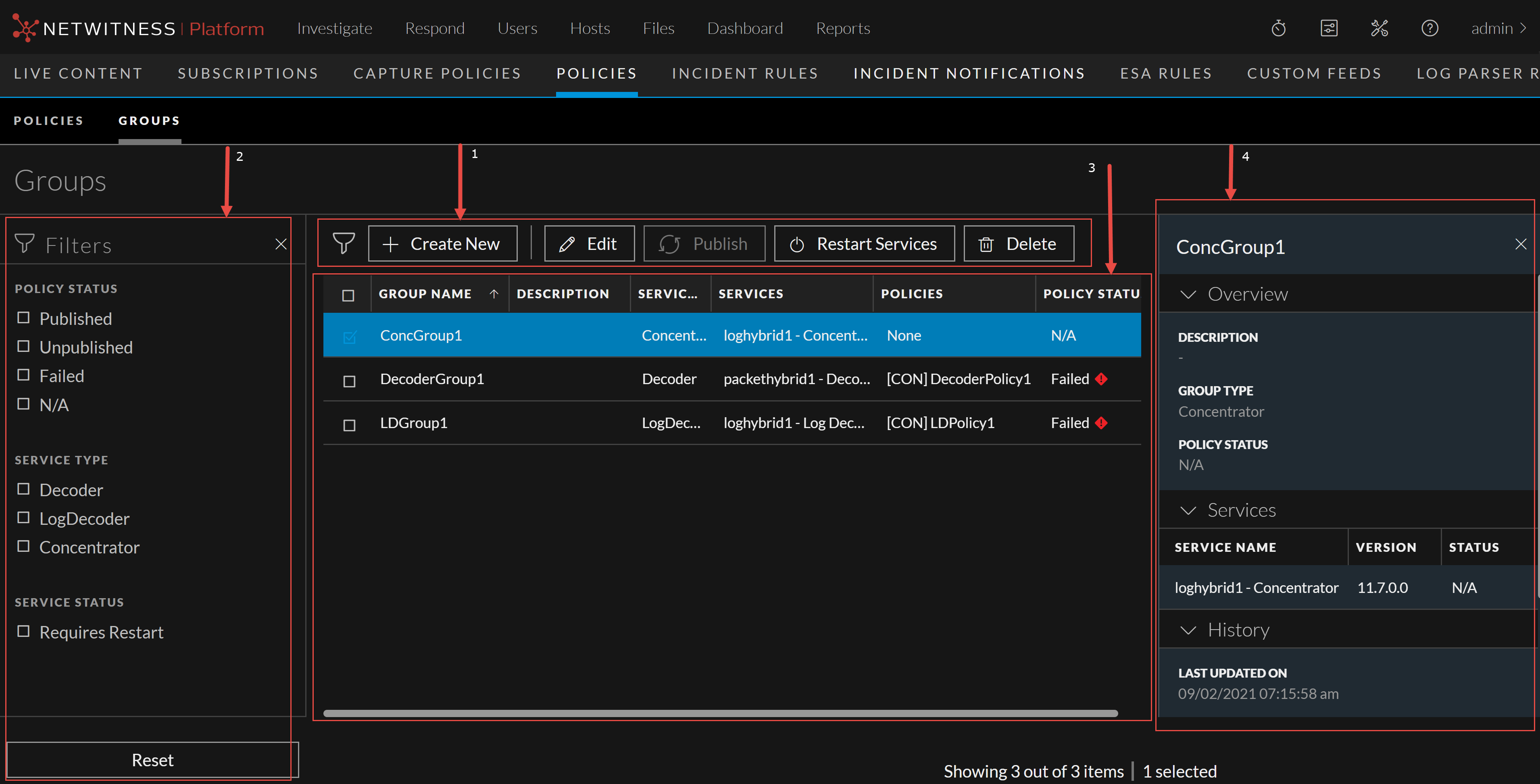This screenshot has width=1540, height=784.
Task: Click the red failed icon for DecoderGroup1
Action: tap(1101, 379)
